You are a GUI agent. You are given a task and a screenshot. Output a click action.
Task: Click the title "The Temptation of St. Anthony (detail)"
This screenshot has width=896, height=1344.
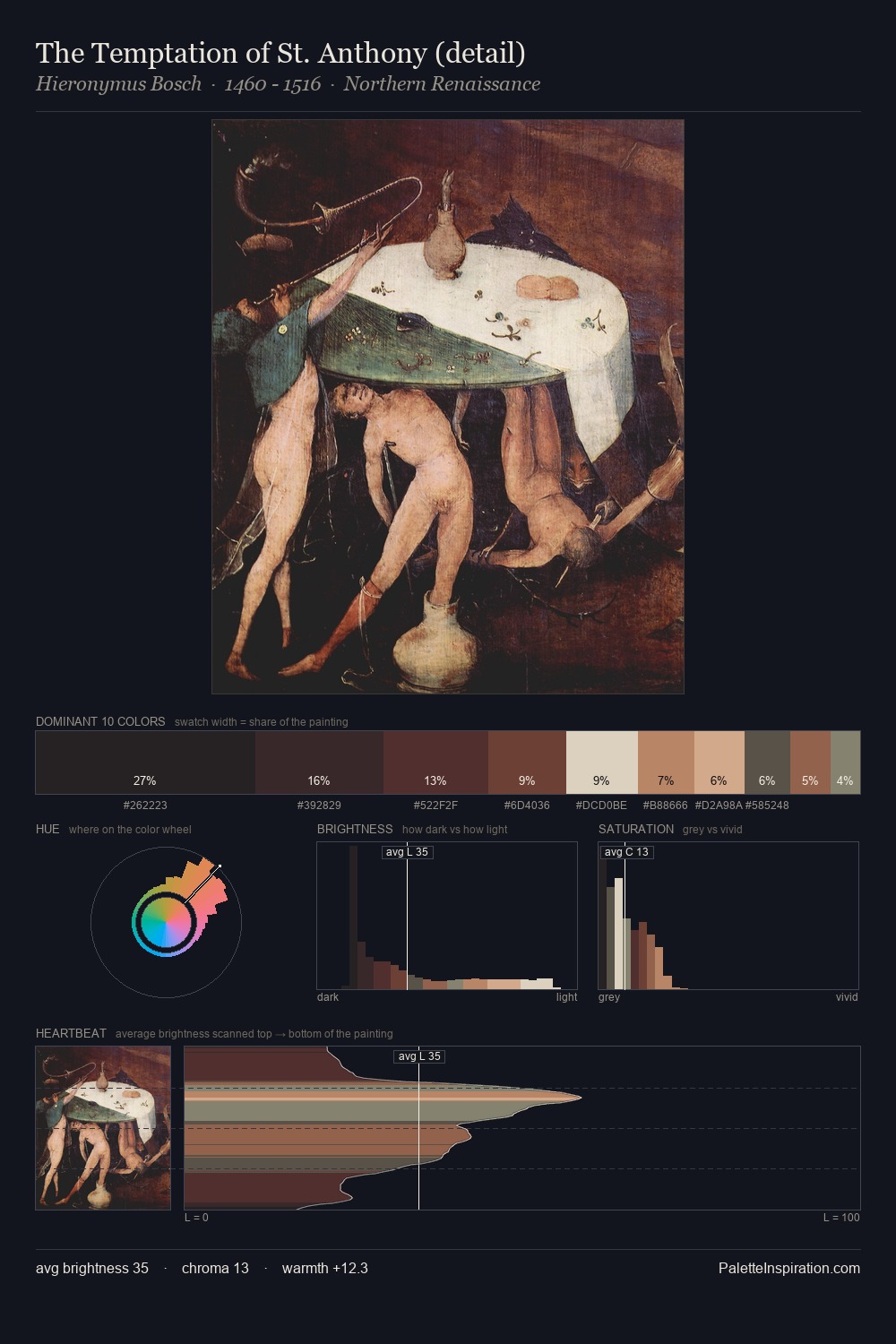point(280,54)
